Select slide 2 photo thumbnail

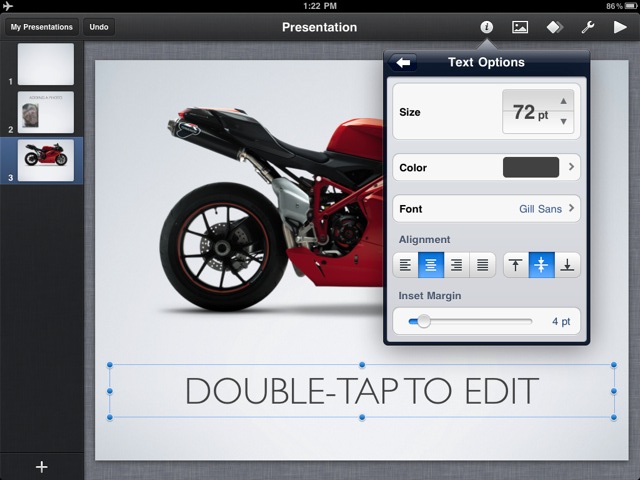click(x=46, y=112)
